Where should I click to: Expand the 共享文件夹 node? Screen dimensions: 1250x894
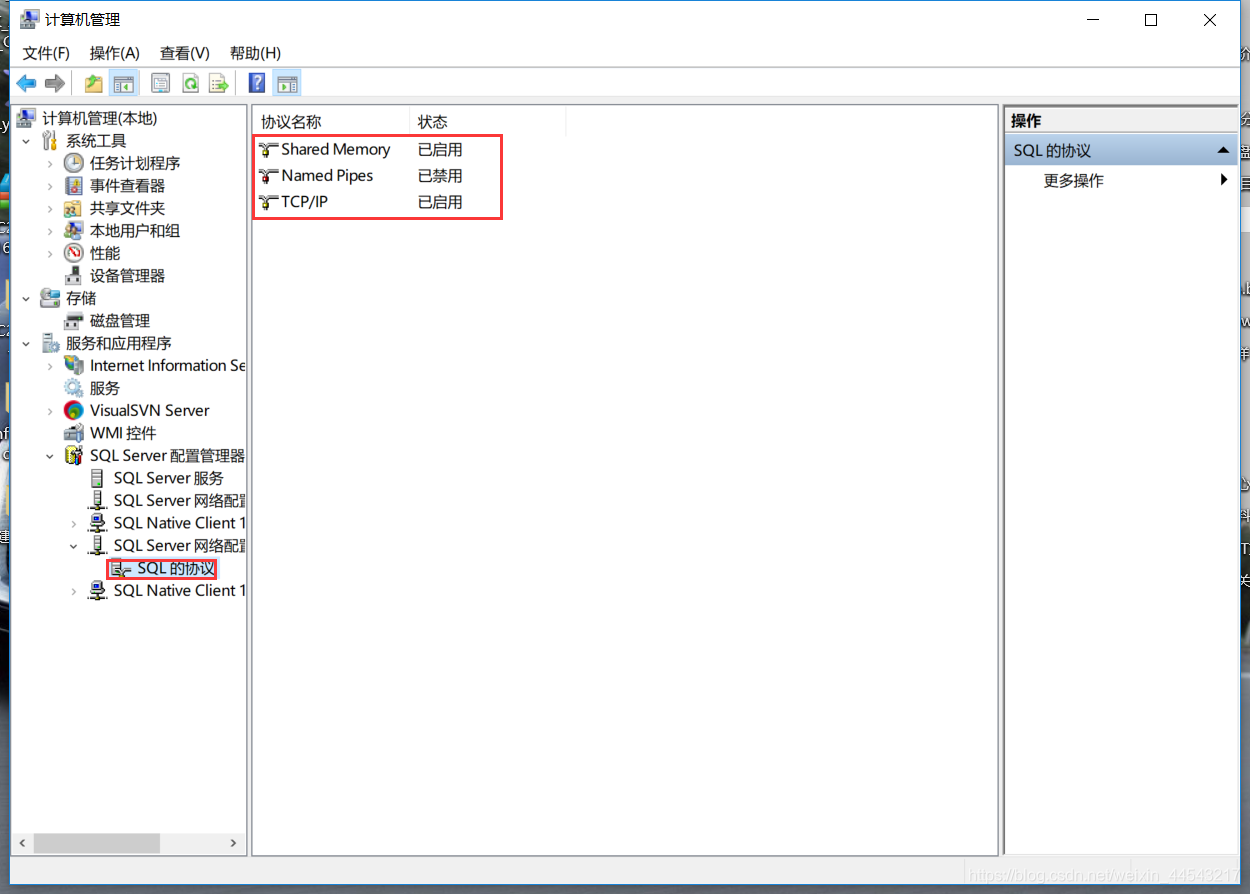(x=50, y=208)
